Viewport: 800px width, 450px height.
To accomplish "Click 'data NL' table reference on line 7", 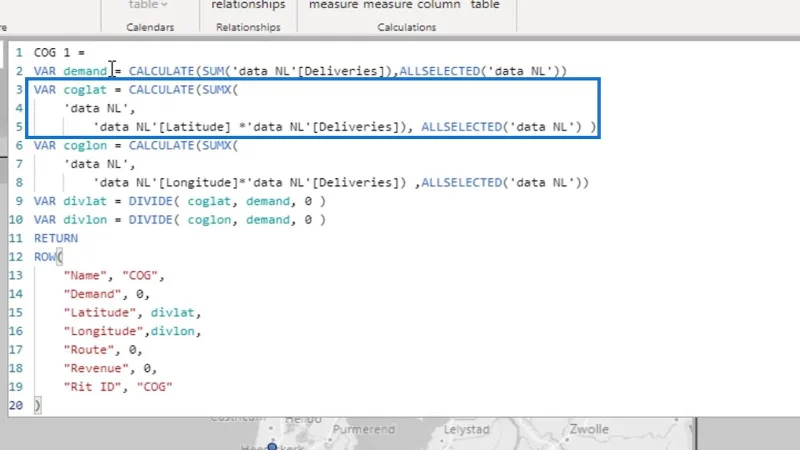I will click(96, 164).
